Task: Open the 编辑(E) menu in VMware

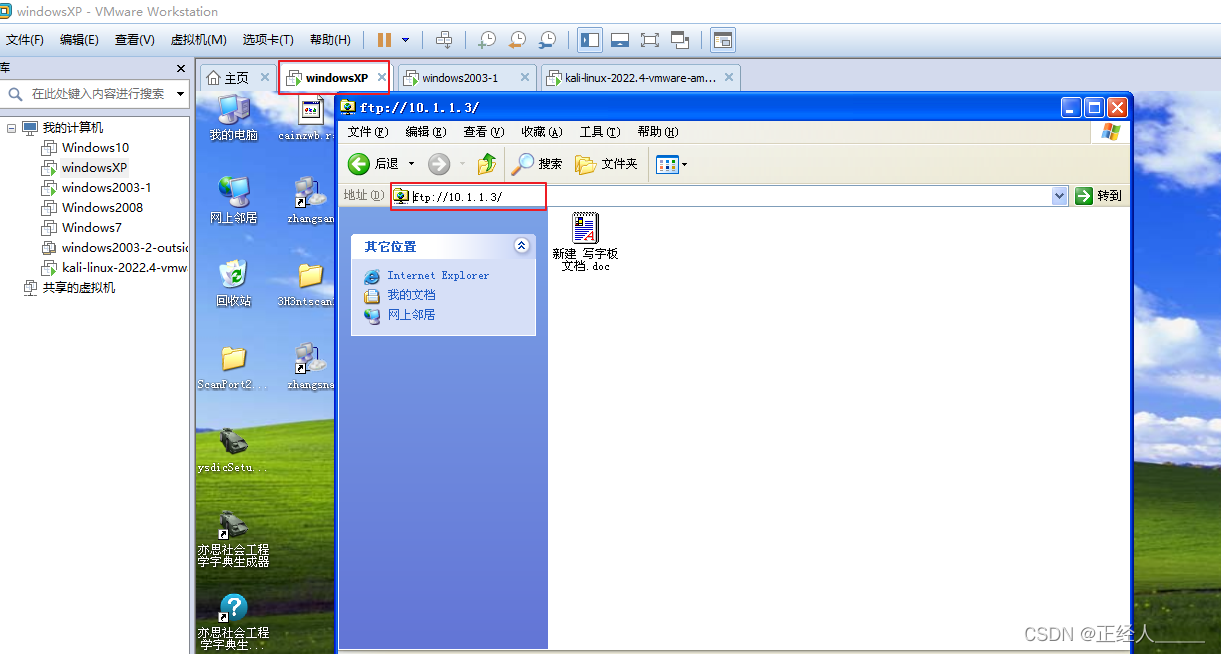Action: pyautogui.click(x=79, y=40)
